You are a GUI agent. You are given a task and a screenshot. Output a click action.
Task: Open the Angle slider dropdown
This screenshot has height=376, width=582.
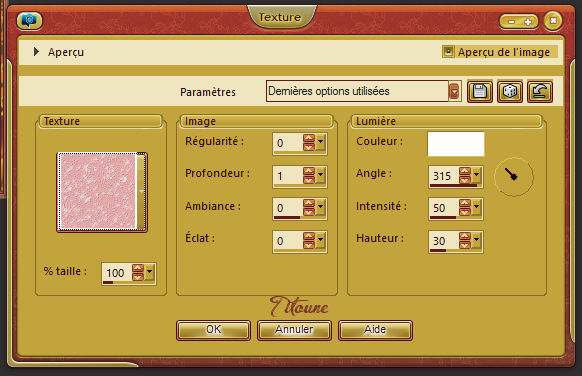(477, 176)
